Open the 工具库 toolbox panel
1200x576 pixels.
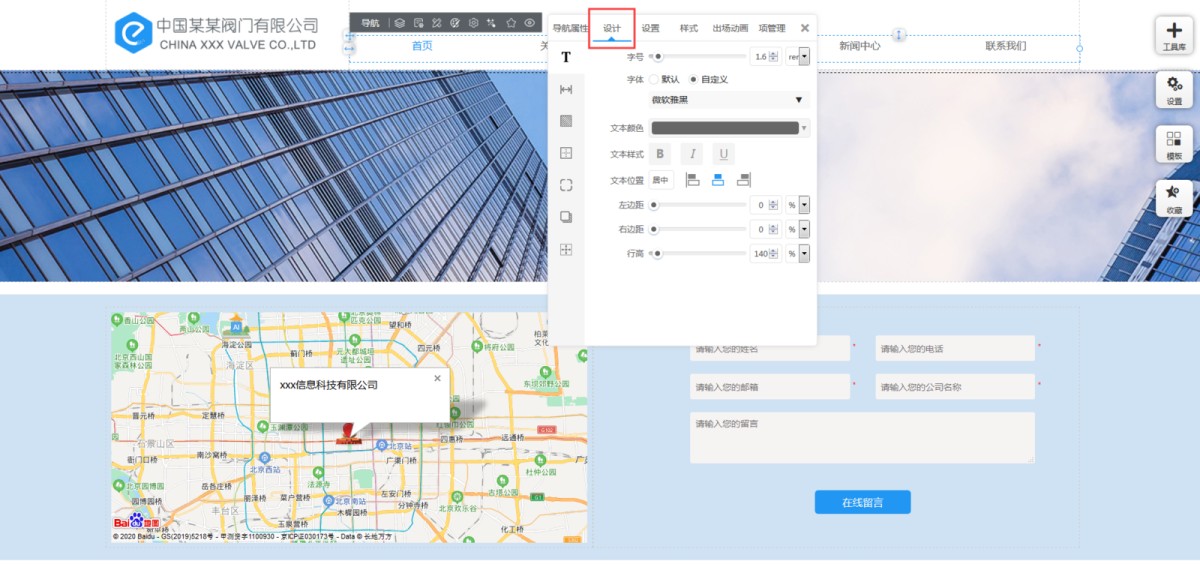(x=1174, y=35)
